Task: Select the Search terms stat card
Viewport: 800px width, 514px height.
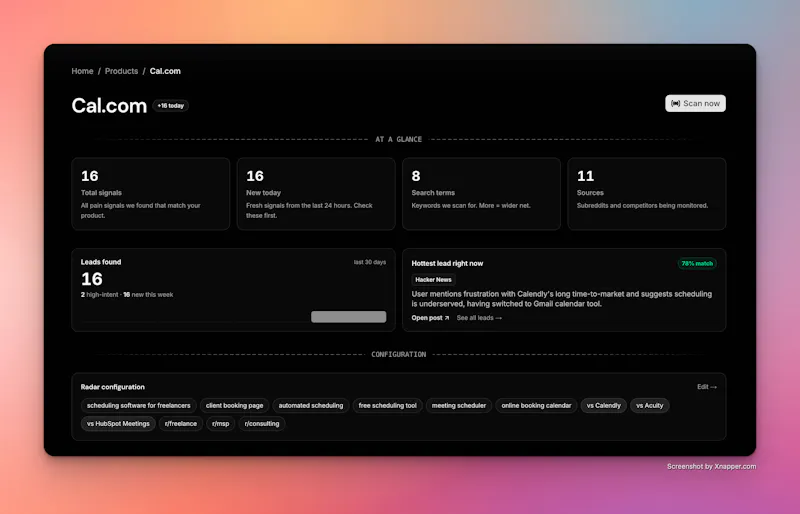Action: 481,194
